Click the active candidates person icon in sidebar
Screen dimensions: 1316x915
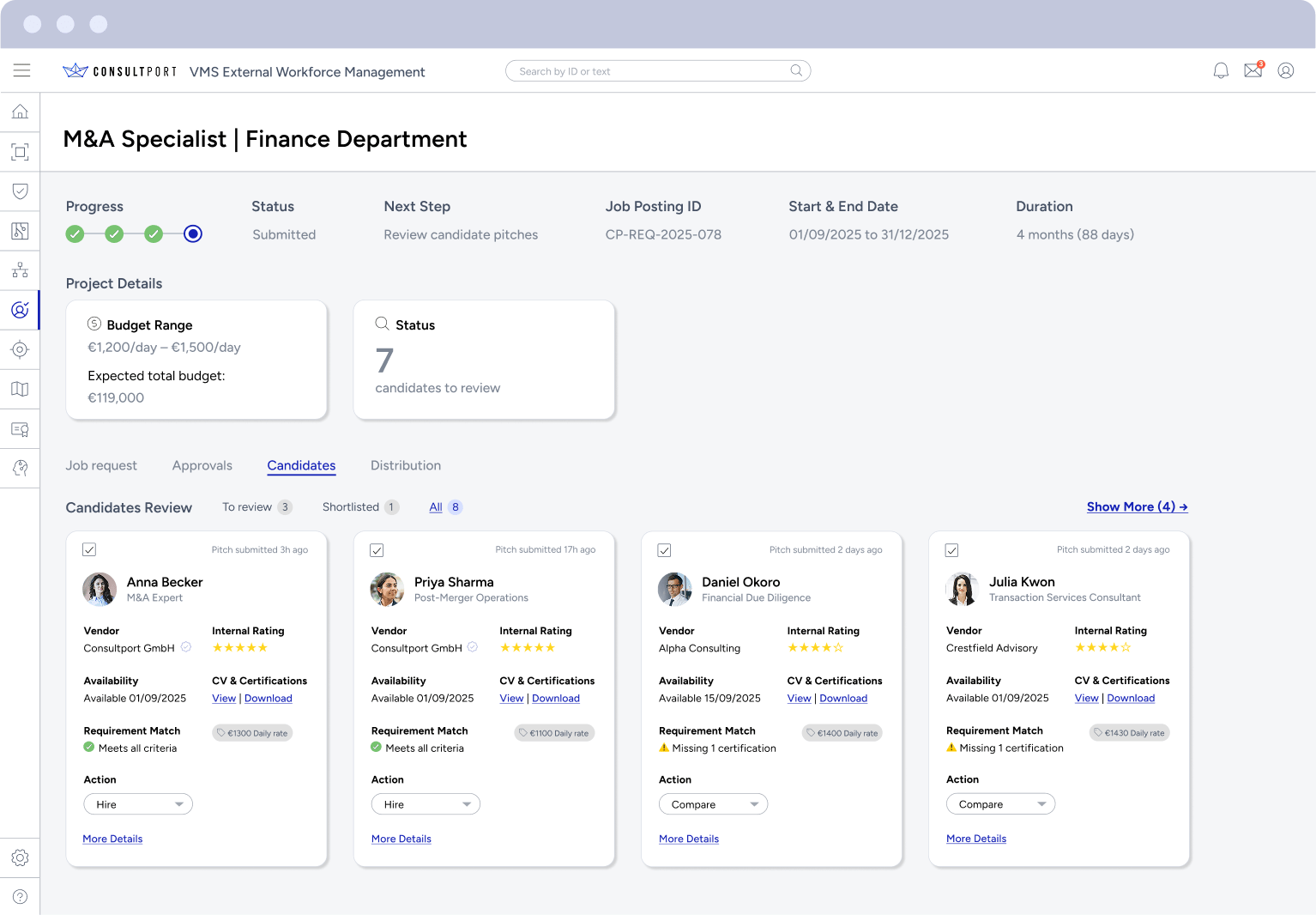(x=20, y=310)
